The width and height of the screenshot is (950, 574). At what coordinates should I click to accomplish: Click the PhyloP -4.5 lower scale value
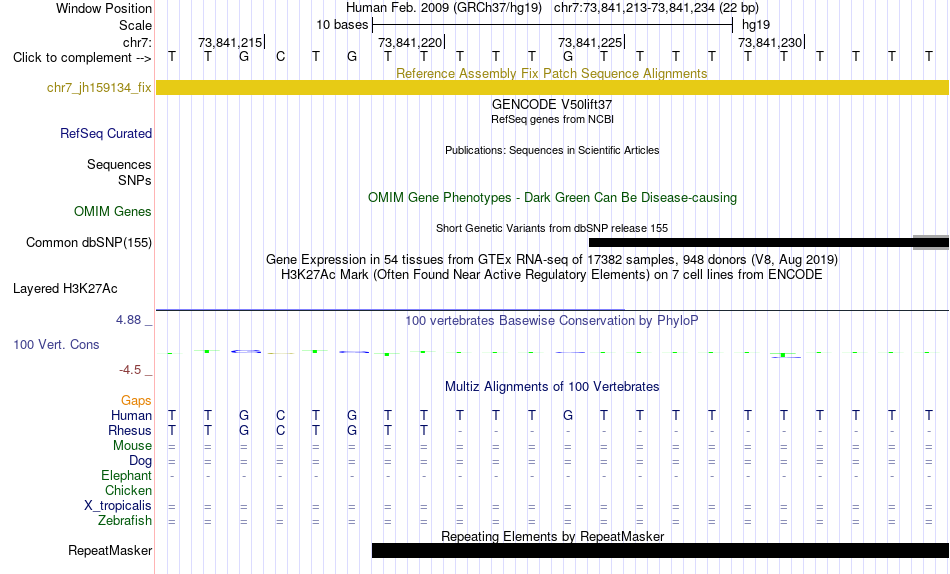[x=130, y=370]
